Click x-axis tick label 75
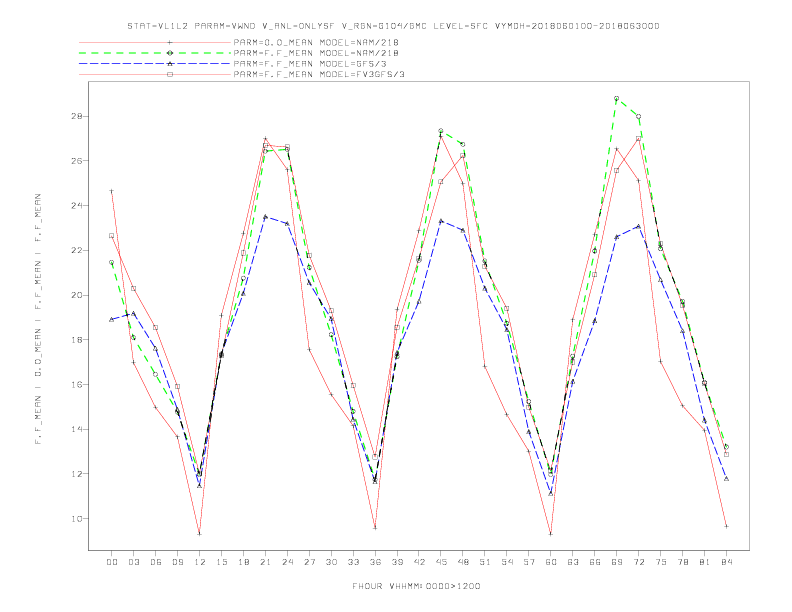The image size is (792, 612). pos(661,562)
